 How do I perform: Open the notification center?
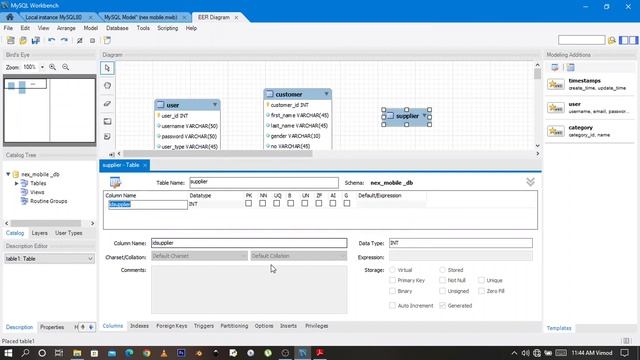(x=624, y=353)
